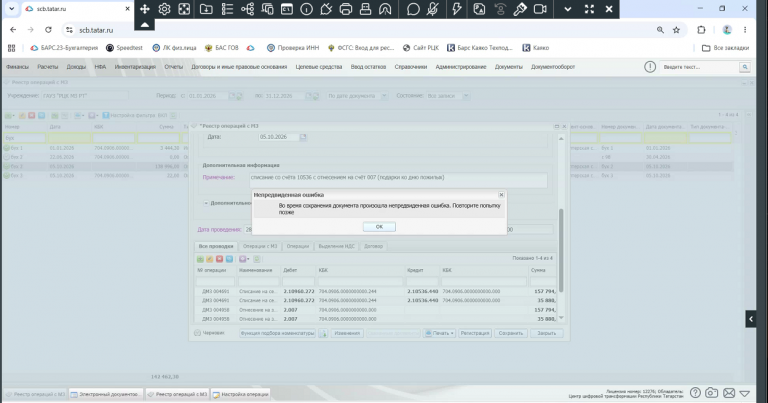Switch to Выделение НДС tab
The width and height of the screenshot is (768, 403).
(336, 246)
